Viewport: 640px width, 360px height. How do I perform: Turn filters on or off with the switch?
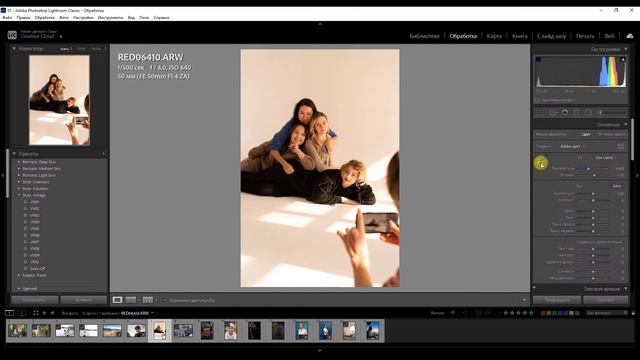(633, 313)
